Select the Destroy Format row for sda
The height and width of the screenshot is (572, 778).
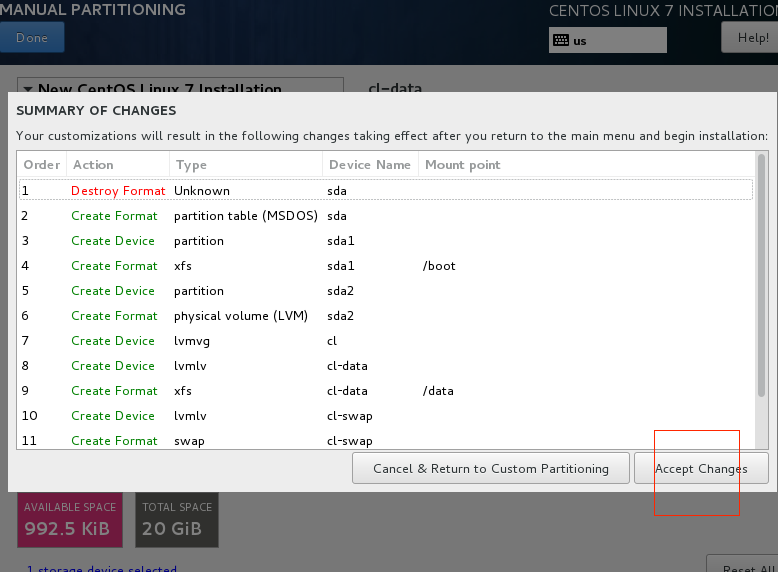pos(386,191)
